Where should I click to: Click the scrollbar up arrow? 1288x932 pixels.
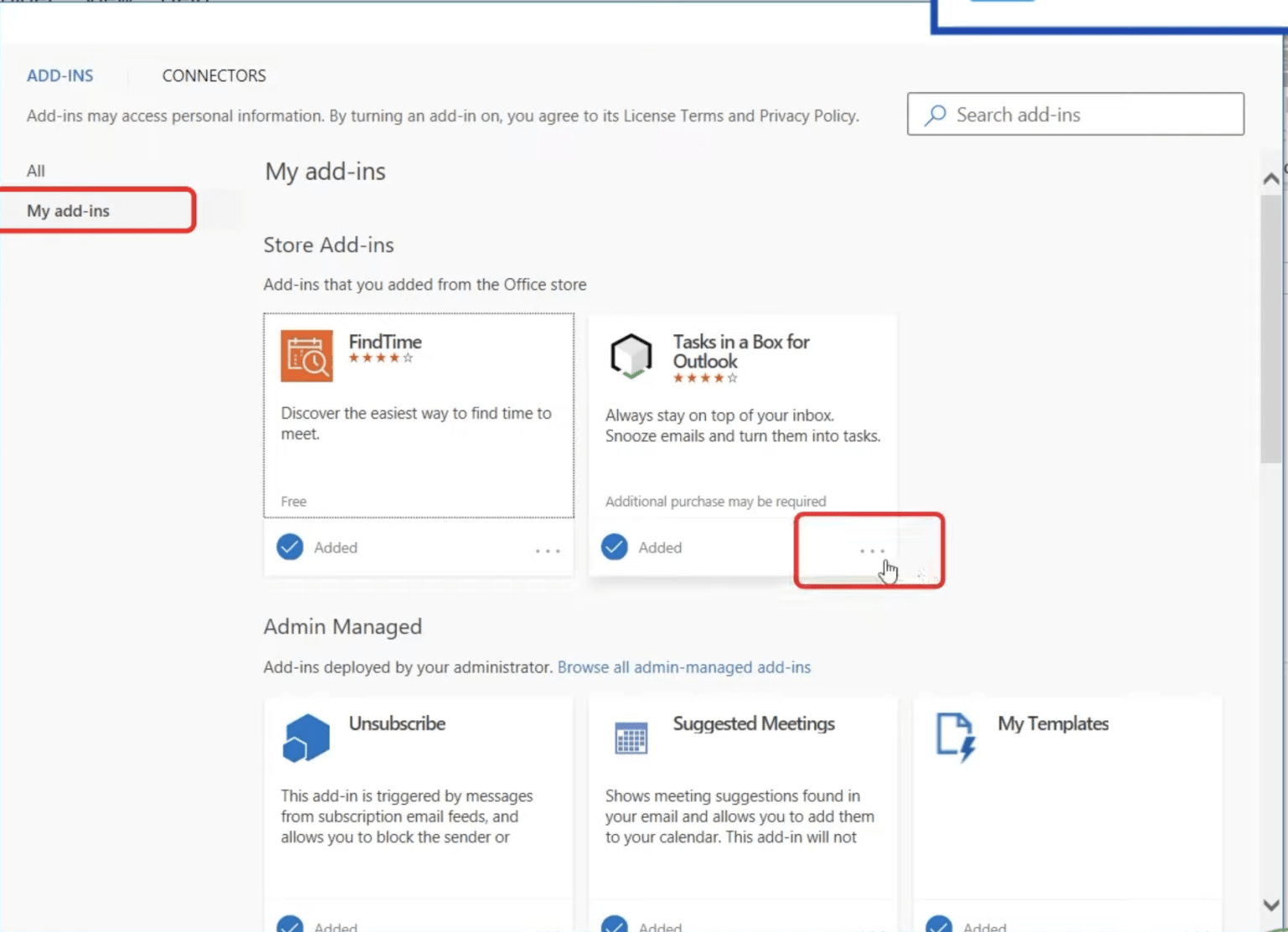[x=1271, y=178]
